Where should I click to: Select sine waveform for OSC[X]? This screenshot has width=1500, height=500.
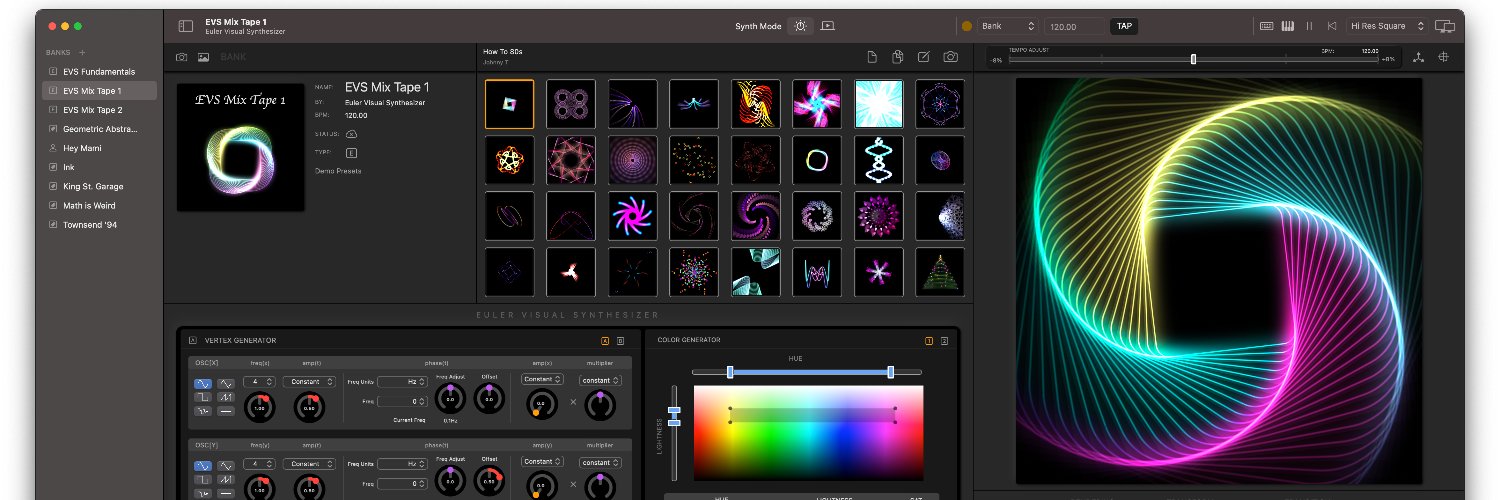coord(203,383)
